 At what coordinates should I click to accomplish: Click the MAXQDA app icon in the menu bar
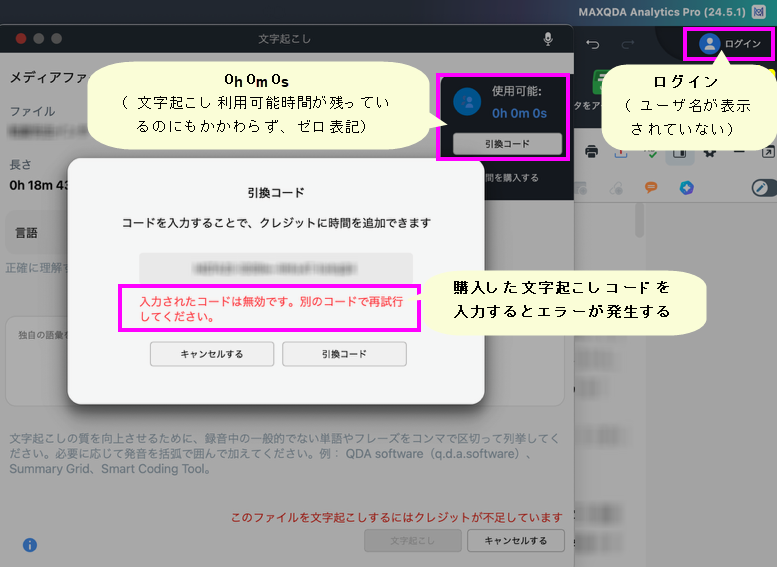tap(759, 11)
